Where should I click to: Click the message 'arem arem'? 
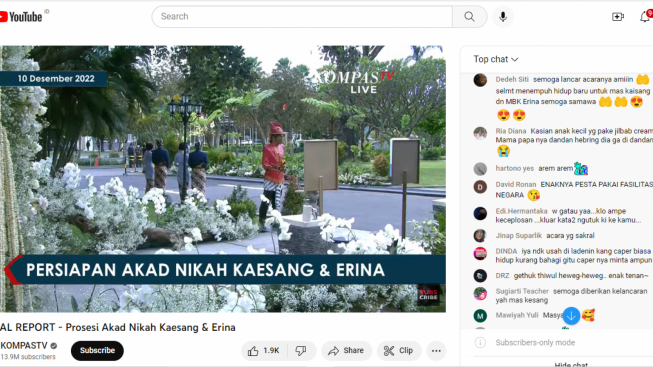coord(556,168)
